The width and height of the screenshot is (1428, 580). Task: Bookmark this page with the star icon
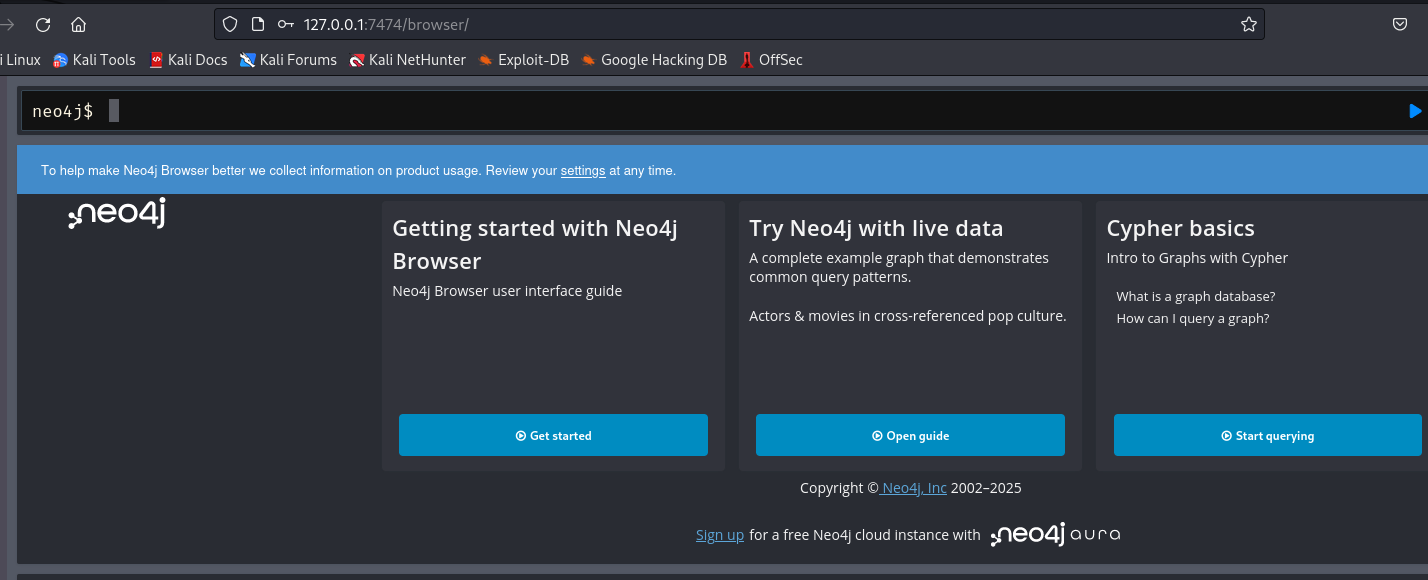pyautogui.click(x=1248, y=24)
